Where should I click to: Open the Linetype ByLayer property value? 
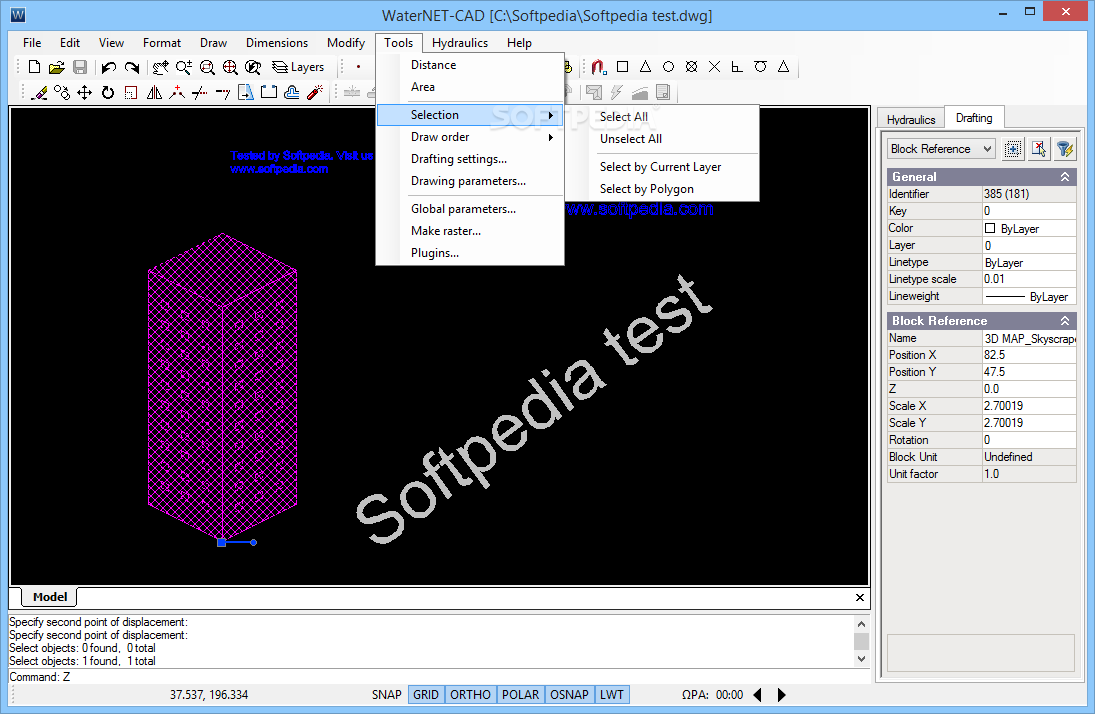tap(1029, 263)
